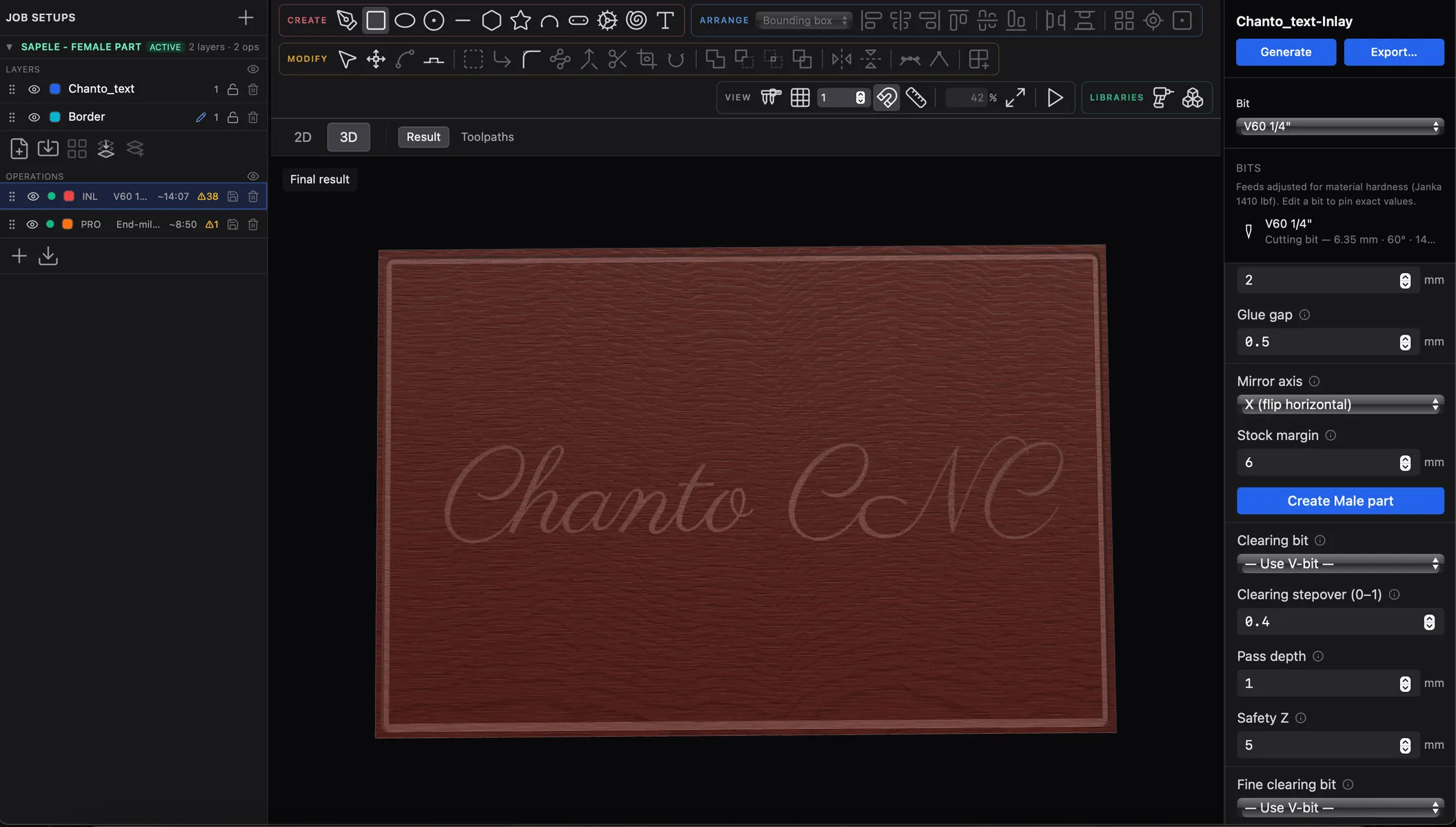Lock the Border layer
The height and width of the screenshot is (827, 1456).
pos(233,117)
